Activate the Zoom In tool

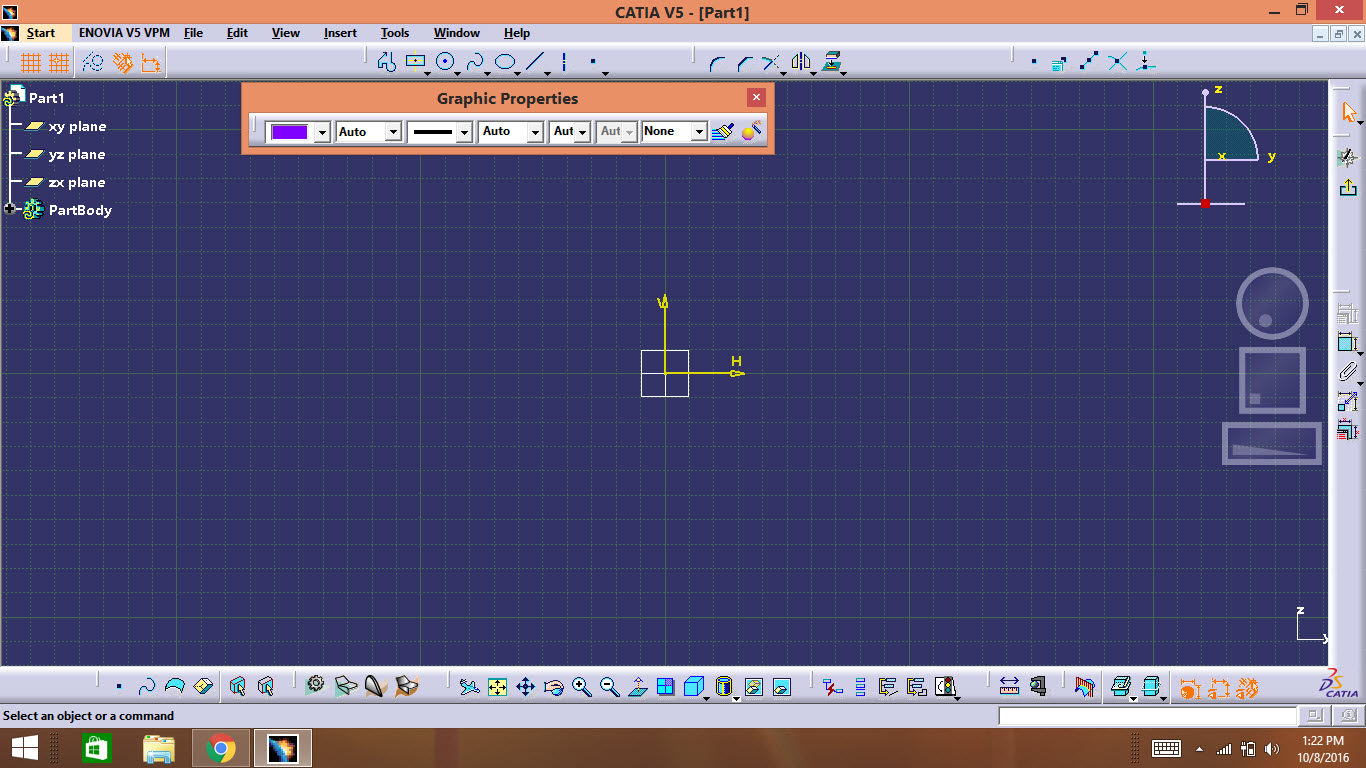point(580,686)
